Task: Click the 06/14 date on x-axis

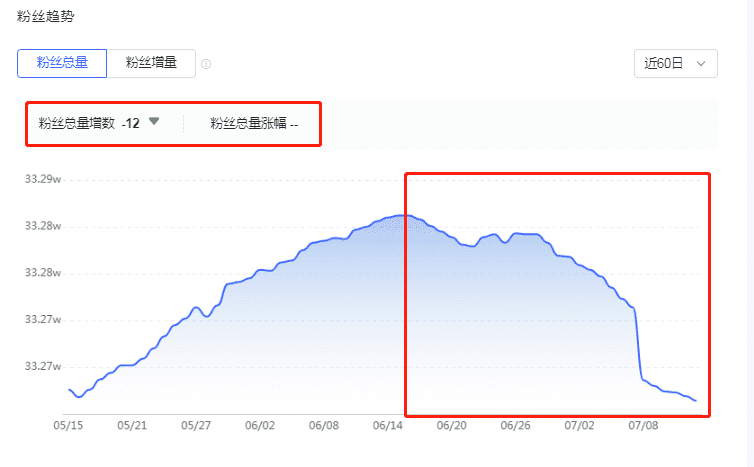Action: (x=388, y=426)
